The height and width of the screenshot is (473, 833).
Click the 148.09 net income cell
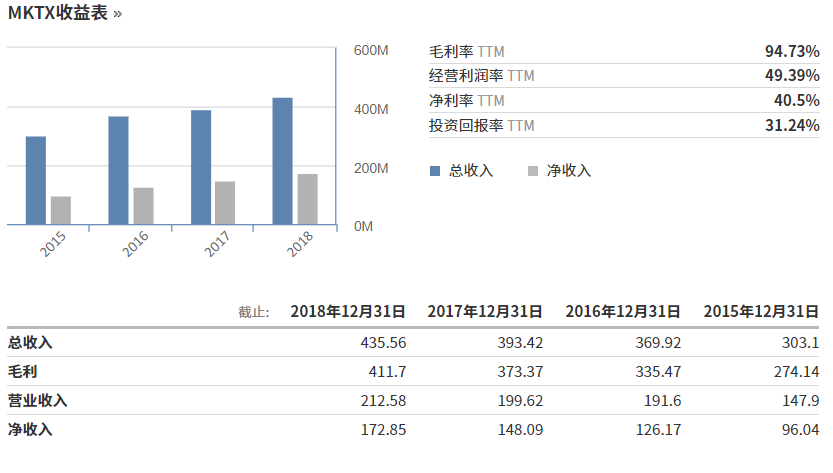520,430
